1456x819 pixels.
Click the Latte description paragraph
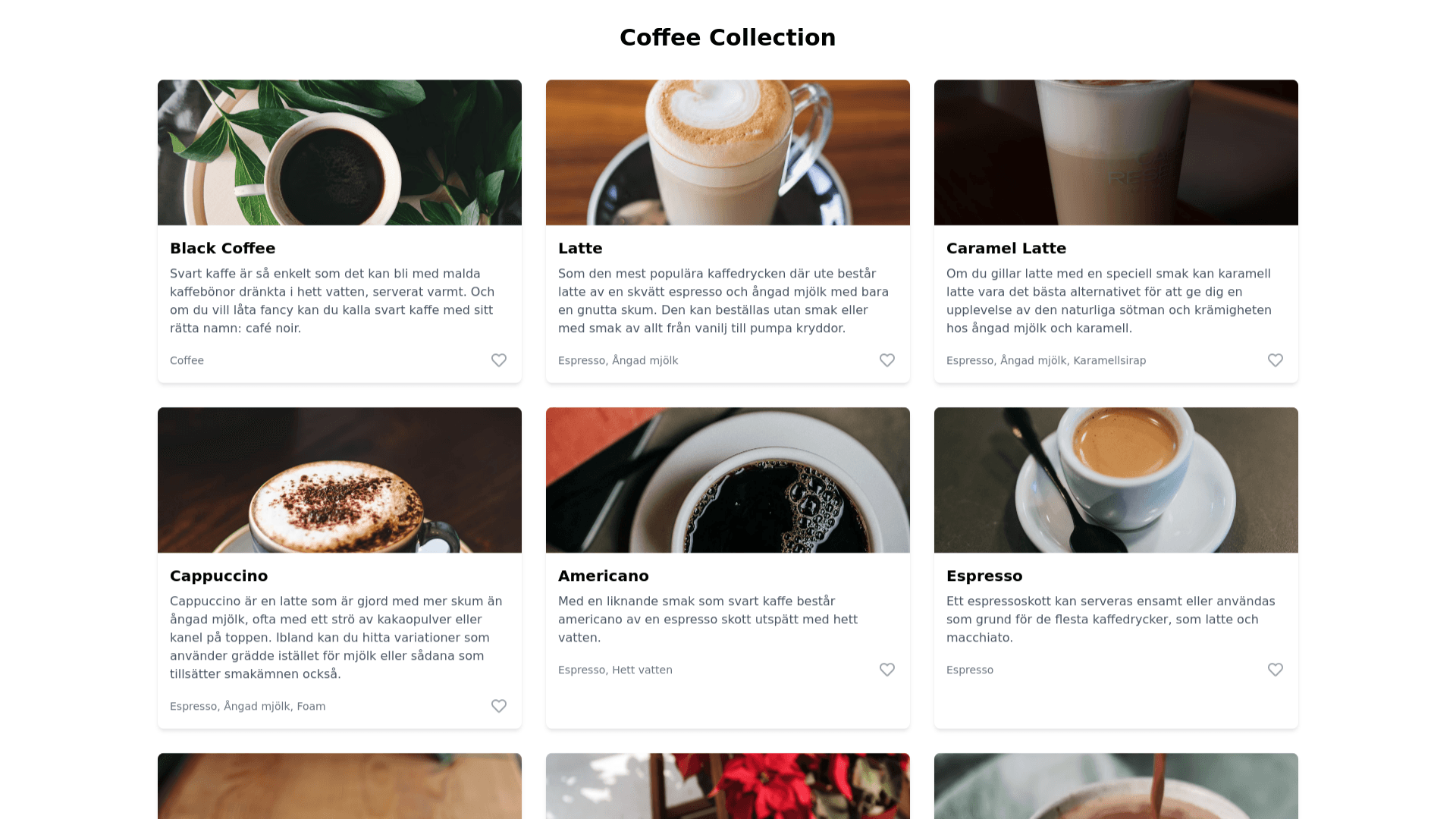[x=723, y=301]
